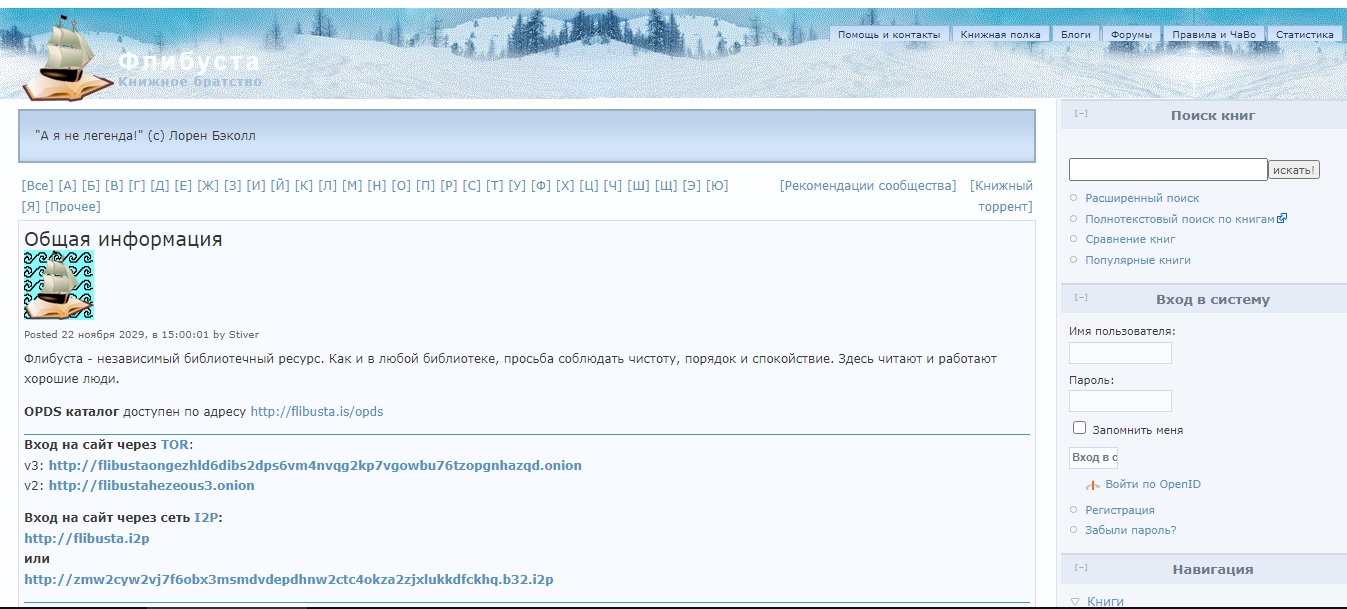Select the letter [Ф] filter
The image size is (1347, 609).
[x=541, y=186]
